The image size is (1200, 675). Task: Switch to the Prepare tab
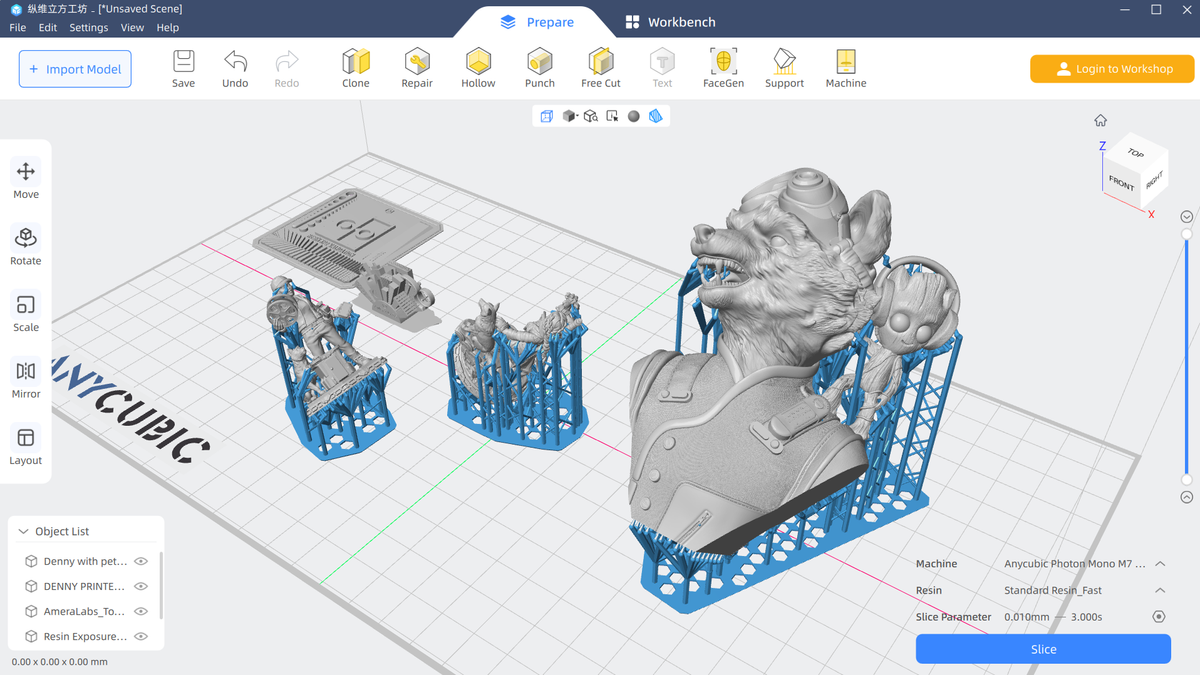537,22
